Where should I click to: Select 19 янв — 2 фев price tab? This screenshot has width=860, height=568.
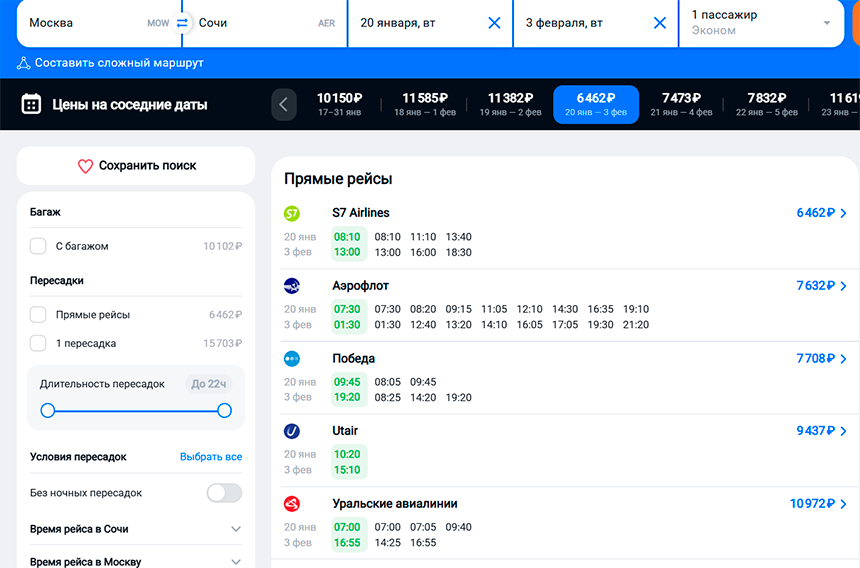510,104
